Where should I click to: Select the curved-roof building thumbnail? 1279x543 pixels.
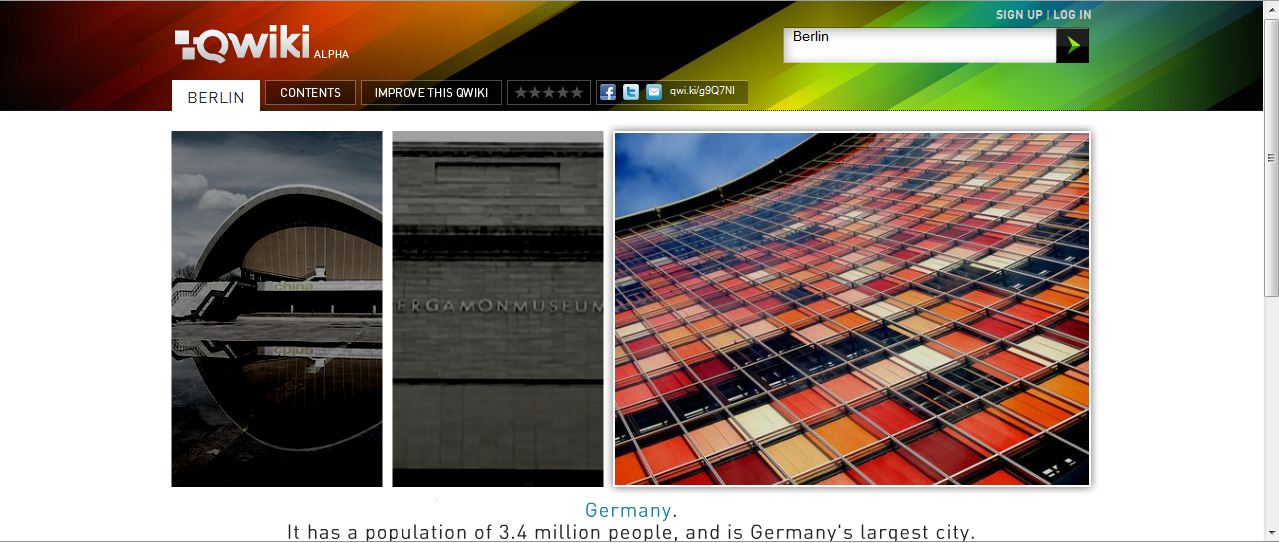click(277, 309)
